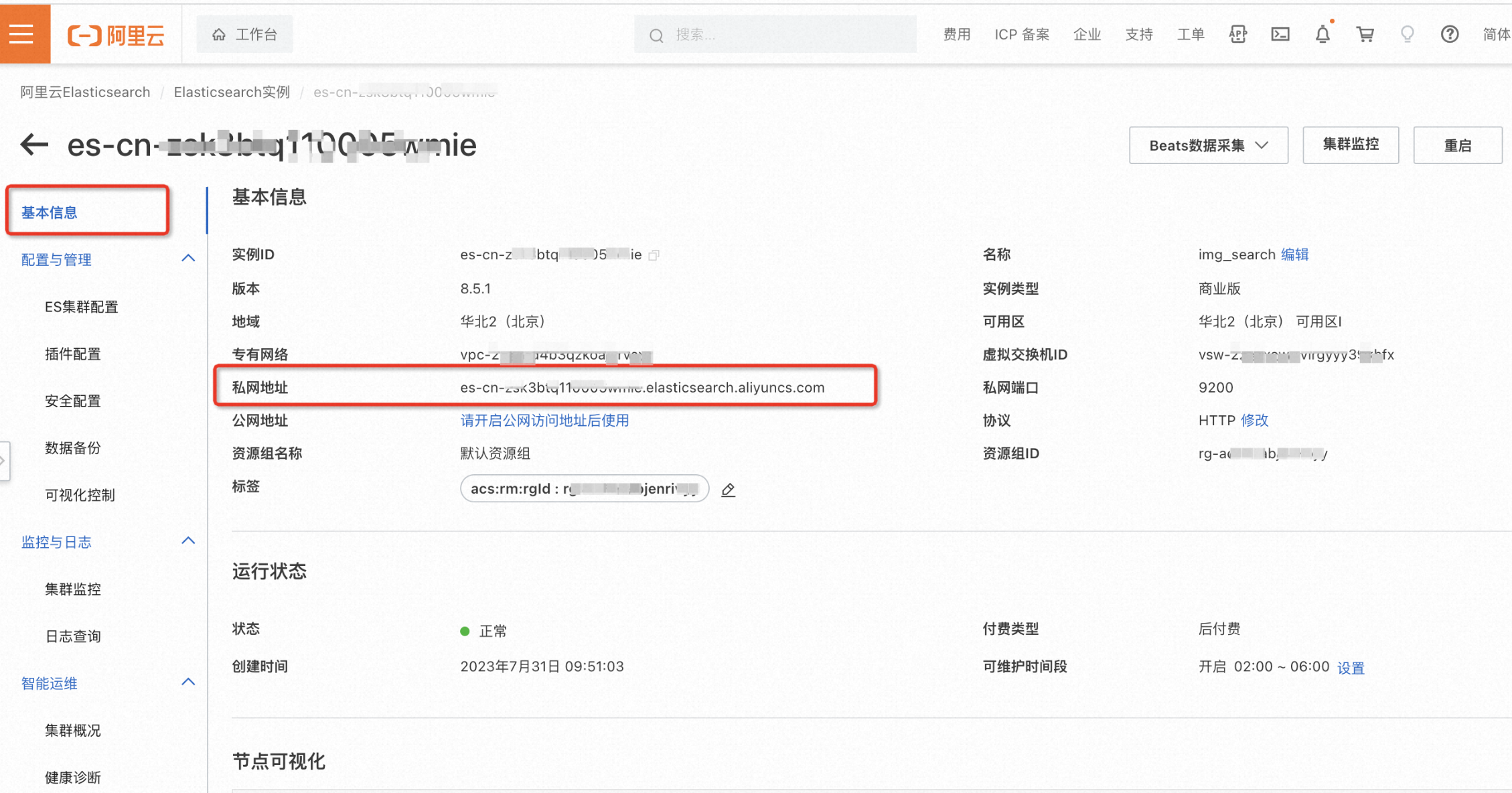Image resolution: width=1512 pixels, height=793 pixels.
Task: Open 健康诊断 in the sidebar
Action: pos(73,777)
